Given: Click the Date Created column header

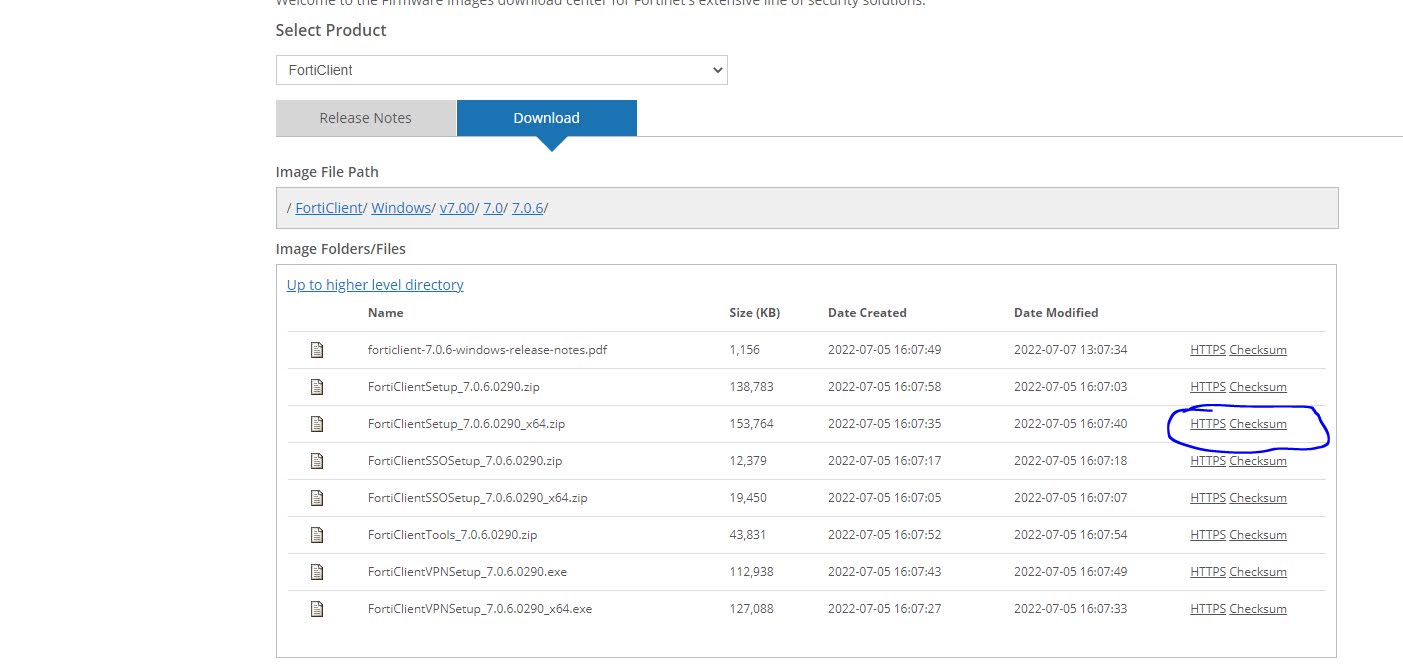Looking at the screenshot, I should [867, 313].
